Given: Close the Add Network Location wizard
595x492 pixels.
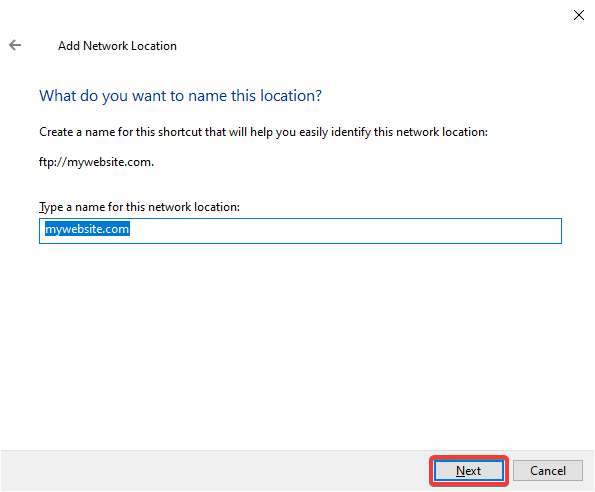Looking at the screenshot, I should [x=579, y=15].
